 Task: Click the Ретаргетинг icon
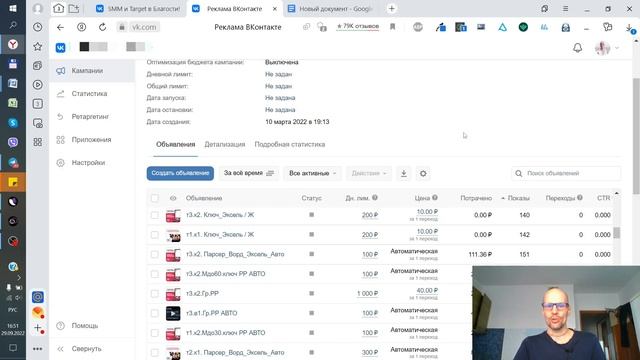[x=60, y=117]
